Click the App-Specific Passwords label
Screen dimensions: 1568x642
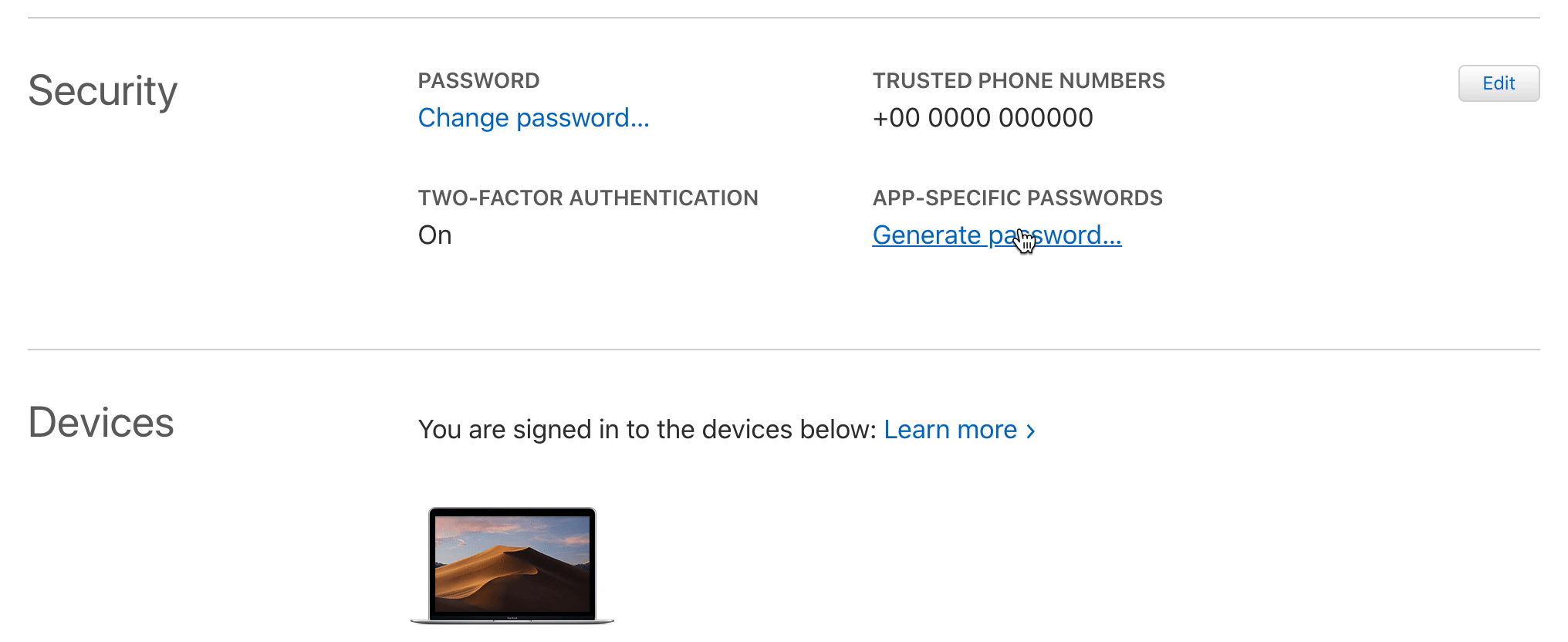[1017, 198]
